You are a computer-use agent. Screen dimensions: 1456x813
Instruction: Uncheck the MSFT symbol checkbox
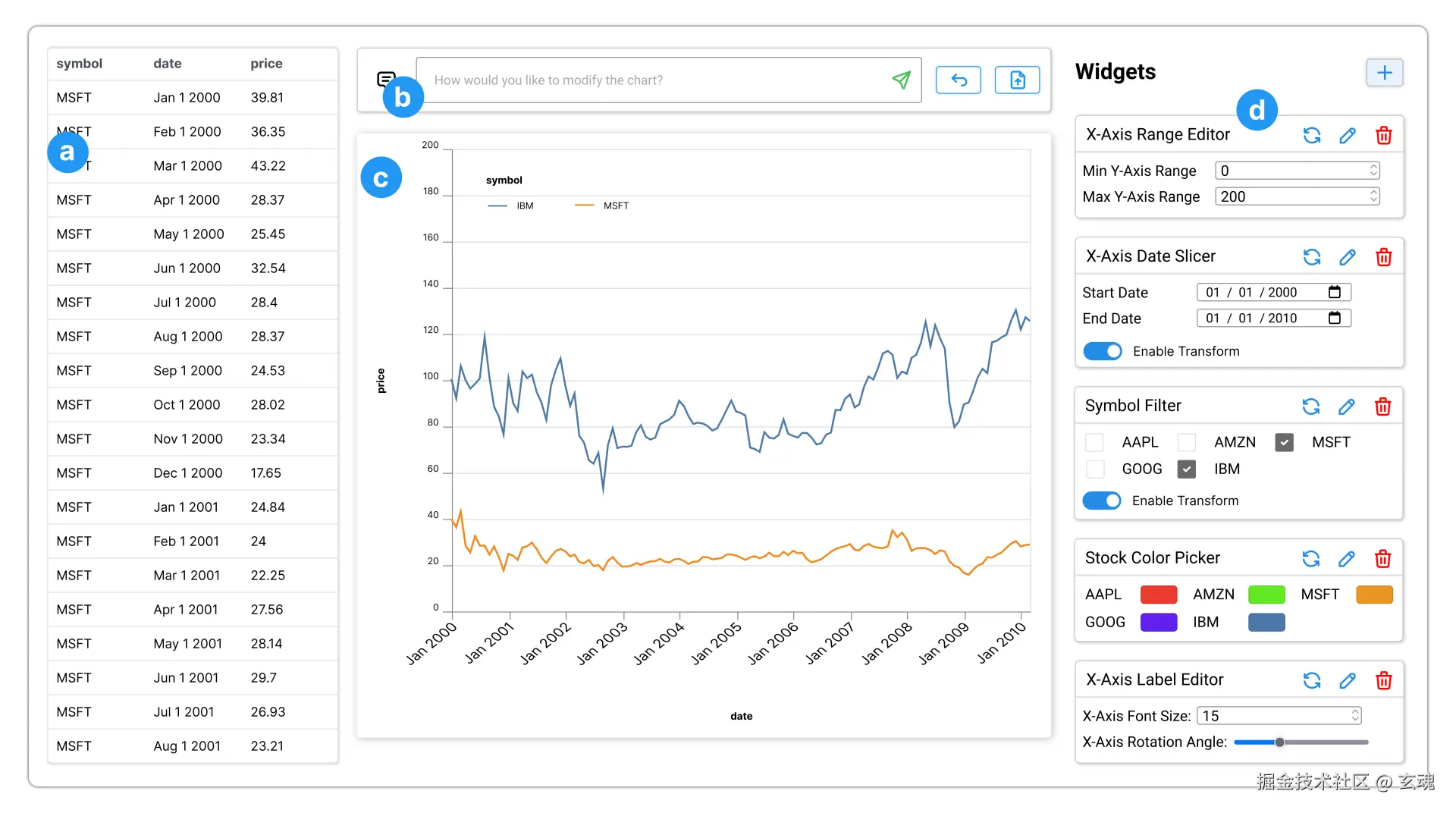[1284, 442]
